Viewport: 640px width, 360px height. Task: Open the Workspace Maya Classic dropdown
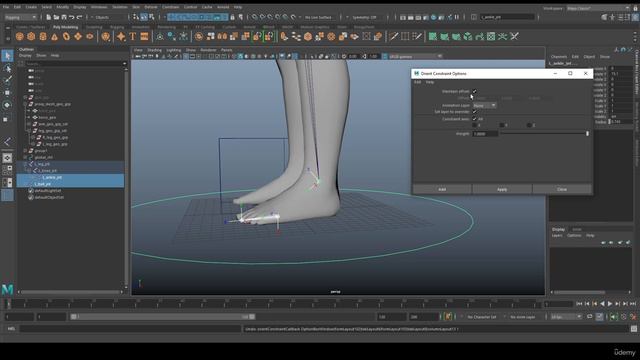[x=598, y=8]
